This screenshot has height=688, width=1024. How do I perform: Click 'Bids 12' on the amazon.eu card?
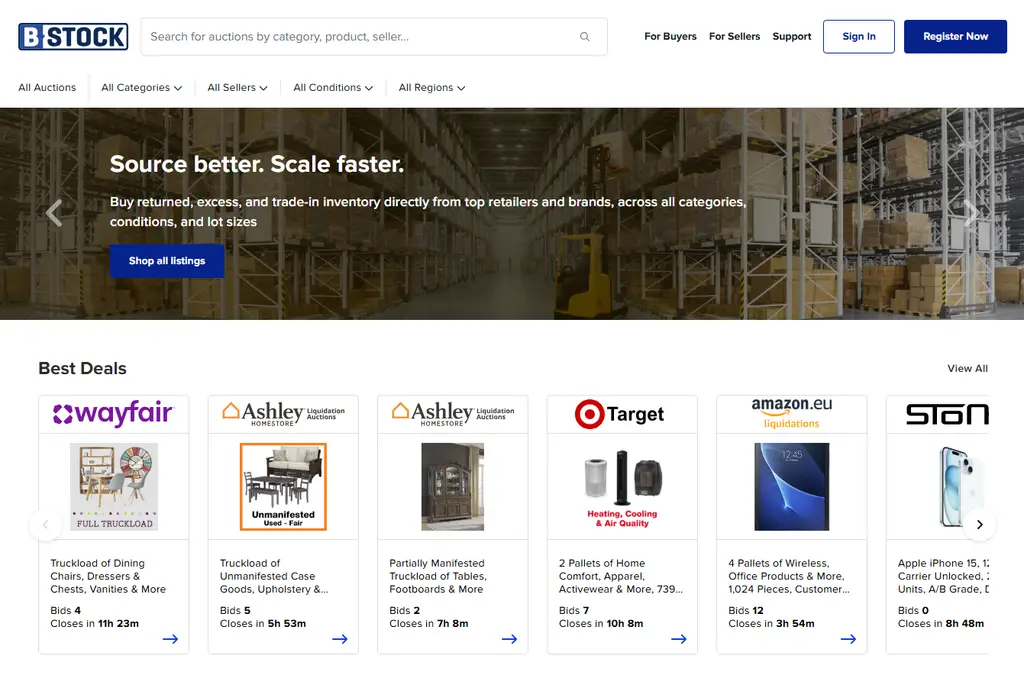click(x=746, y=610)
